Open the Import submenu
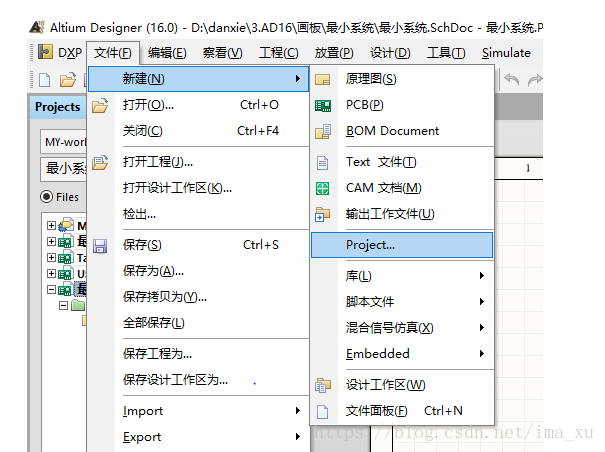This screenshot has width=605, height=452. point(200,411)
